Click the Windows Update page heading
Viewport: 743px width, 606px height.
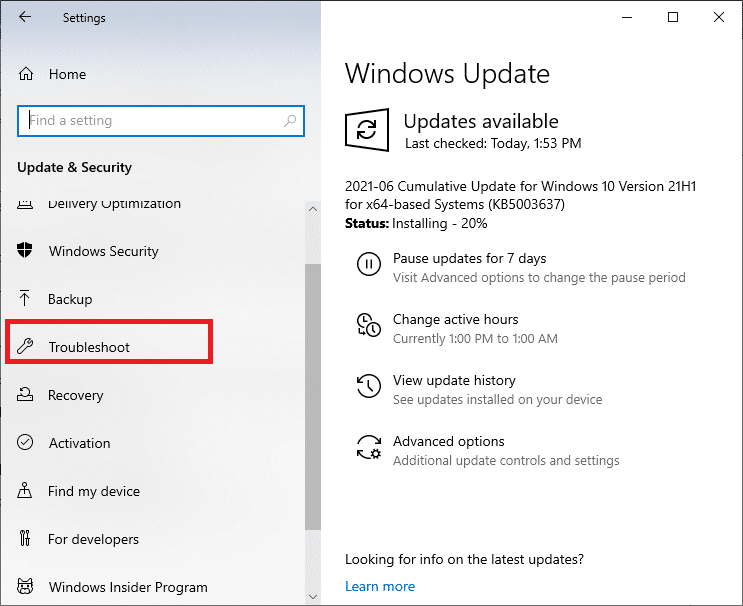[x=447, y=74]
